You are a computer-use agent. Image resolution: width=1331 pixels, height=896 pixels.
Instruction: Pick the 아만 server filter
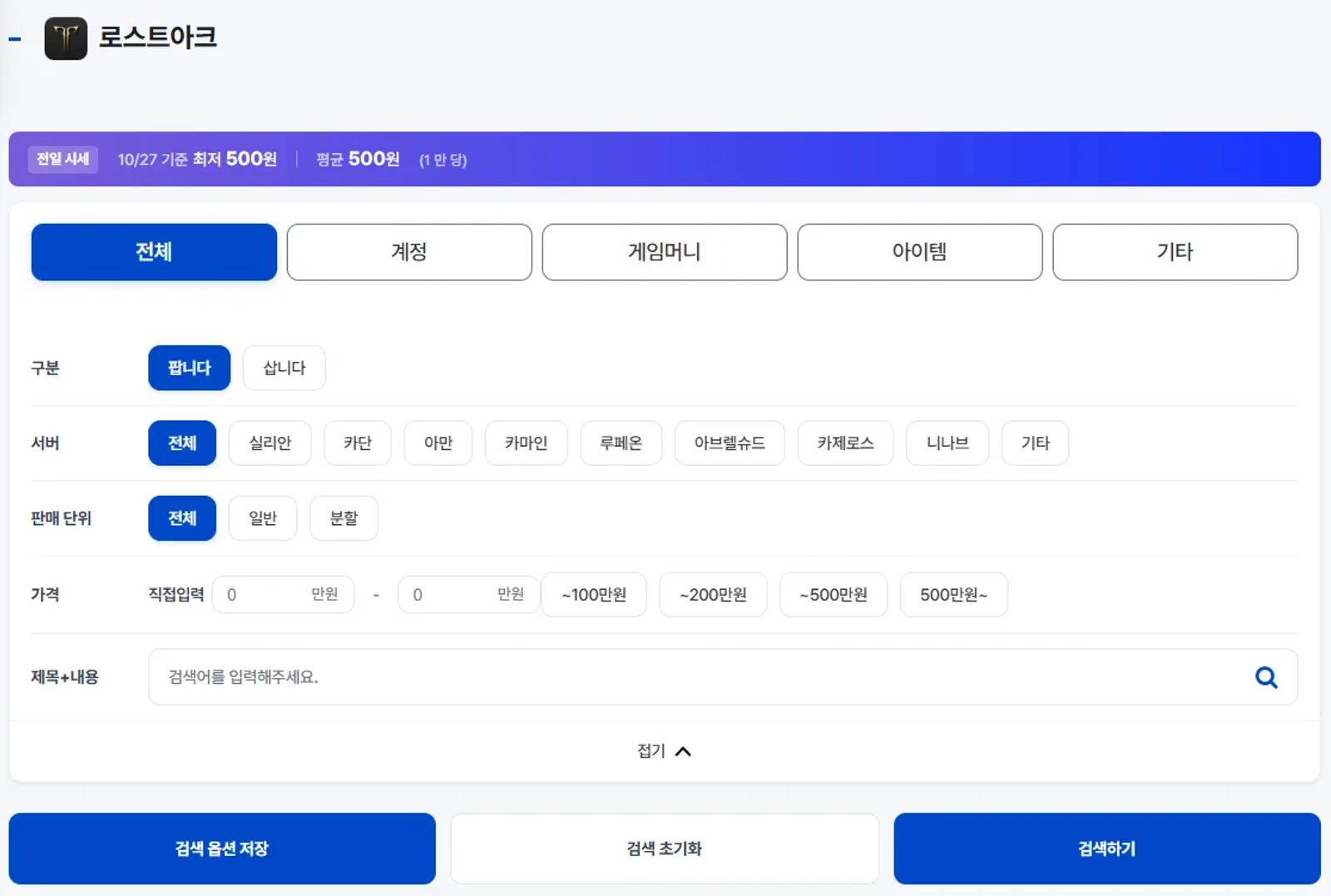[x=438, y=443]
